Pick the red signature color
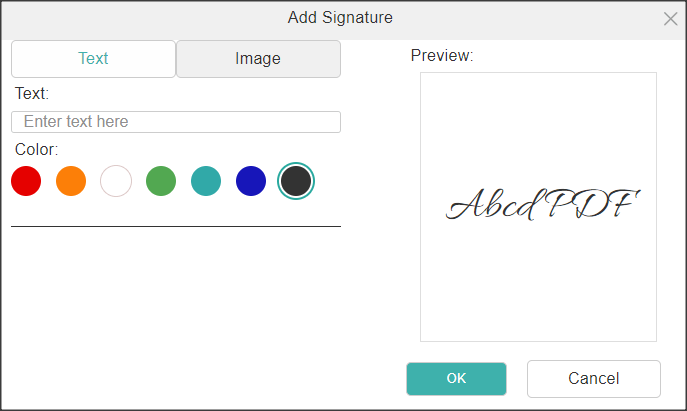 [x=26, y=181]
